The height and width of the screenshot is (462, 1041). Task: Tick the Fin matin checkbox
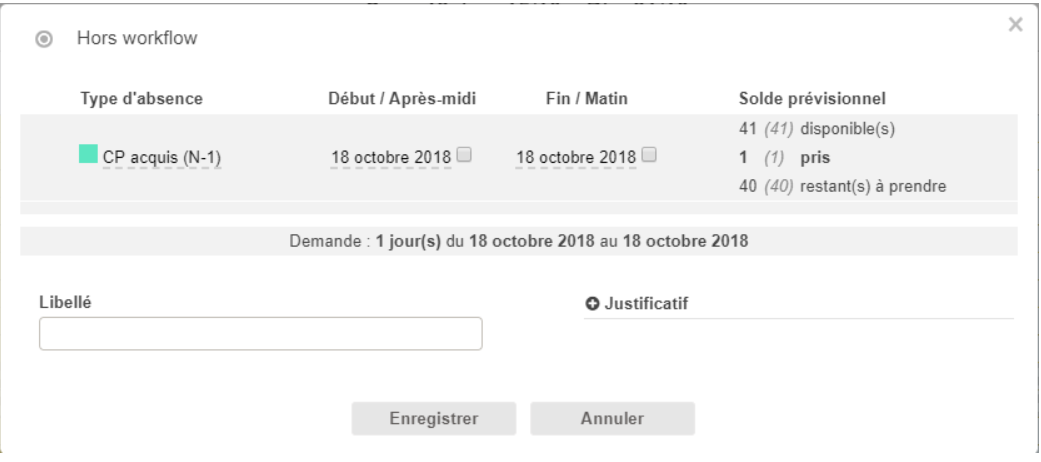649,155
